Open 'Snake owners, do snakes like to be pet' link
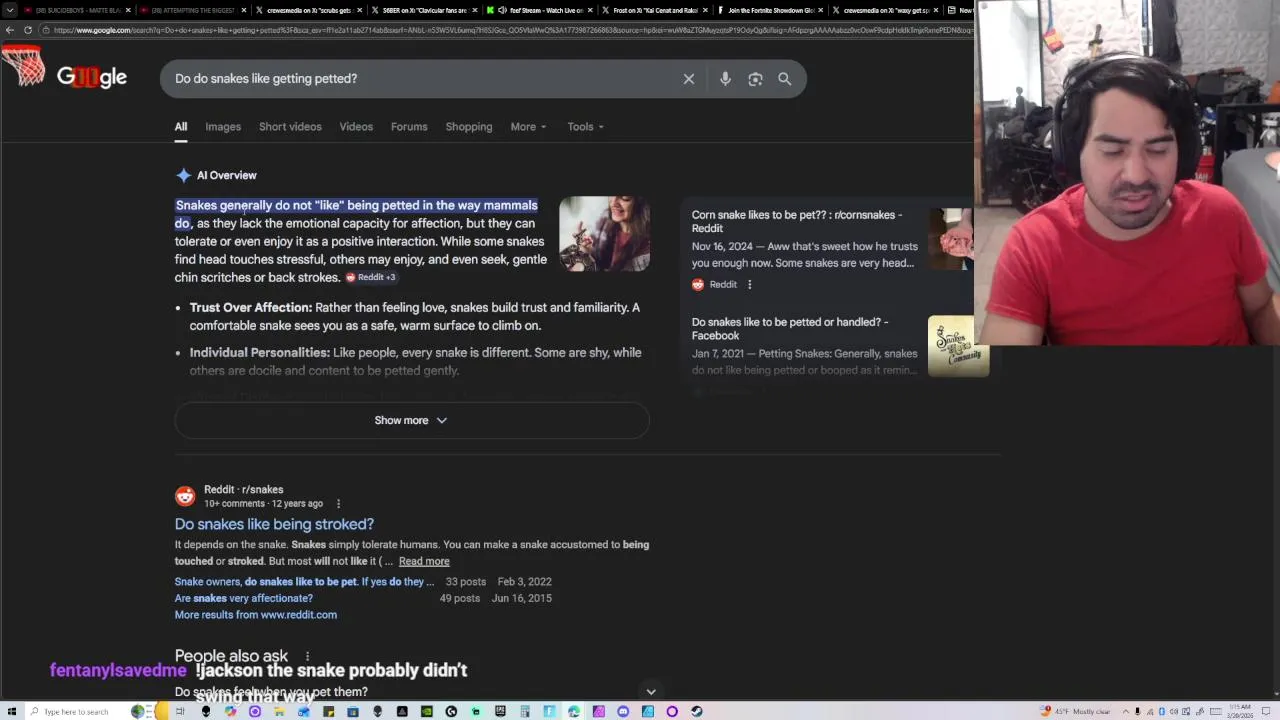The image size is (1280, 720). [305, 581]
